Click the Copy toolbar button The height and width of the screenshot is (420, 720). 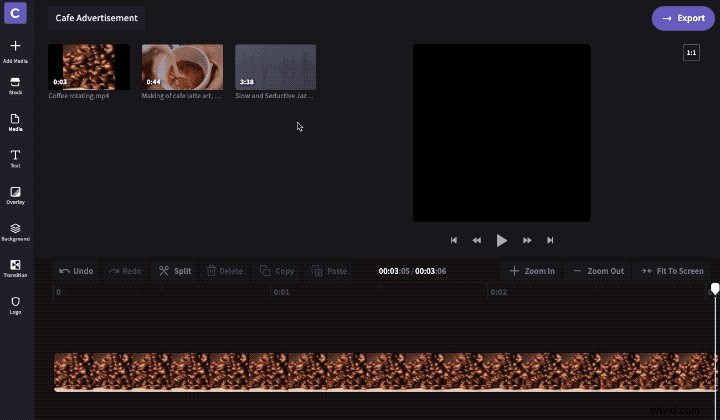click(x=277, y=271)
